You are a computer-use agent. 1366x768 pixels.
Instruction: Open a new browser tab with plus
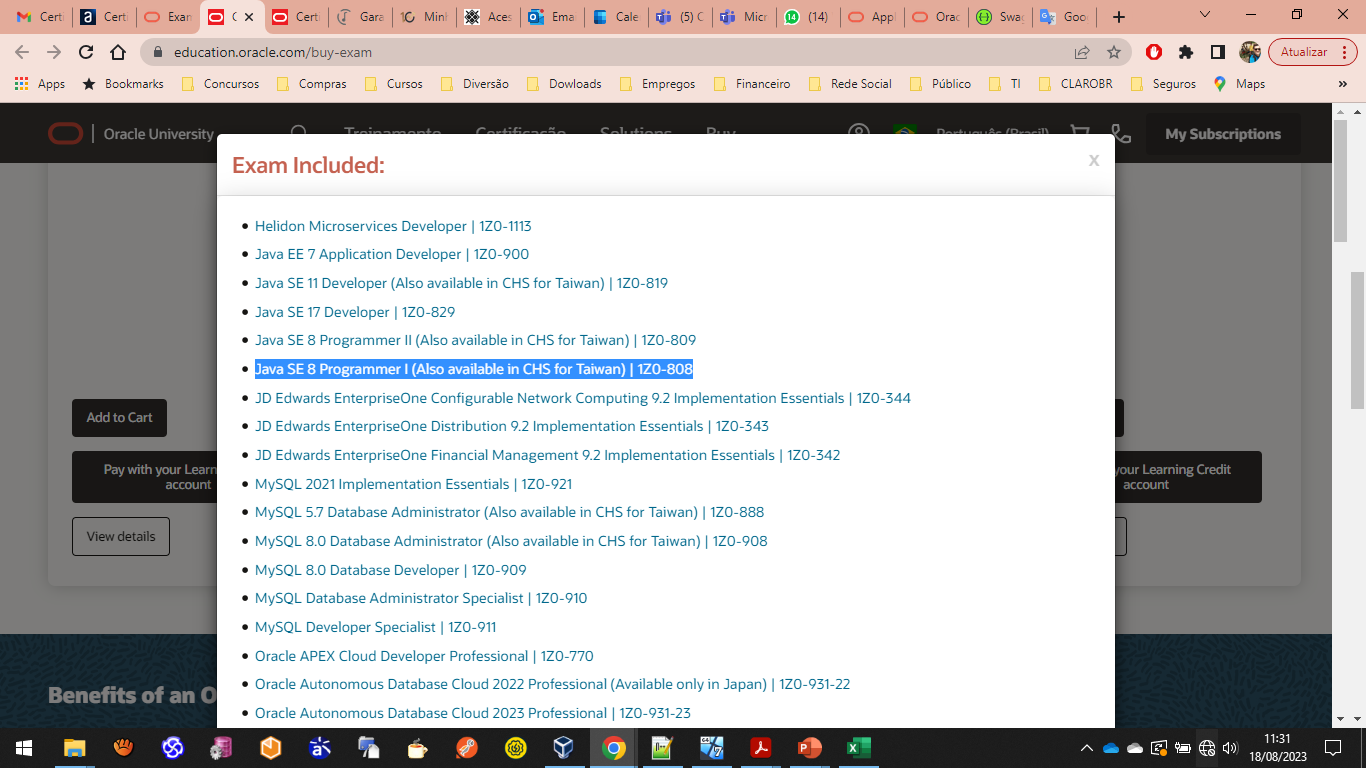[x=1119, y=17]
